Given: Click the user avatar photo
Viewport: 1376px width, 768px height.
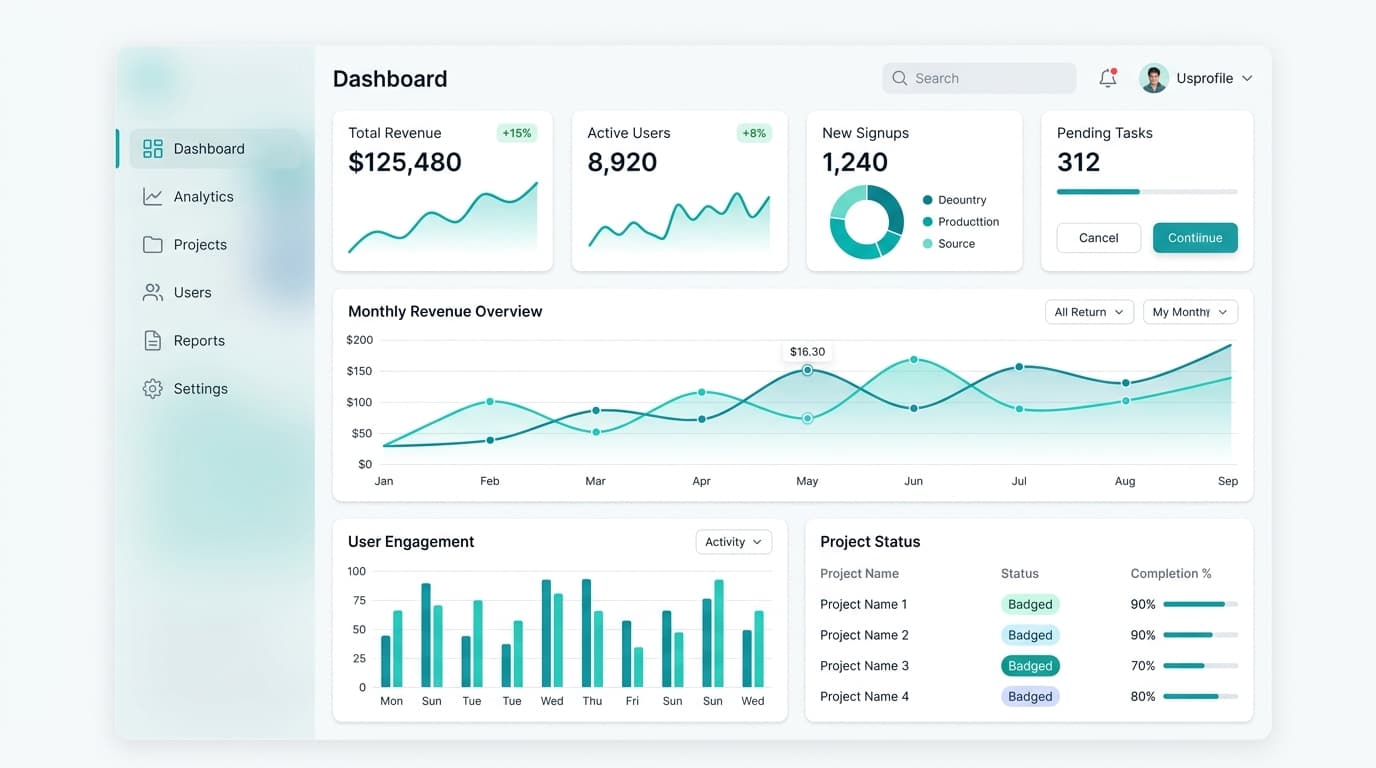Looking at the screenshot, I should point(1154,78).
